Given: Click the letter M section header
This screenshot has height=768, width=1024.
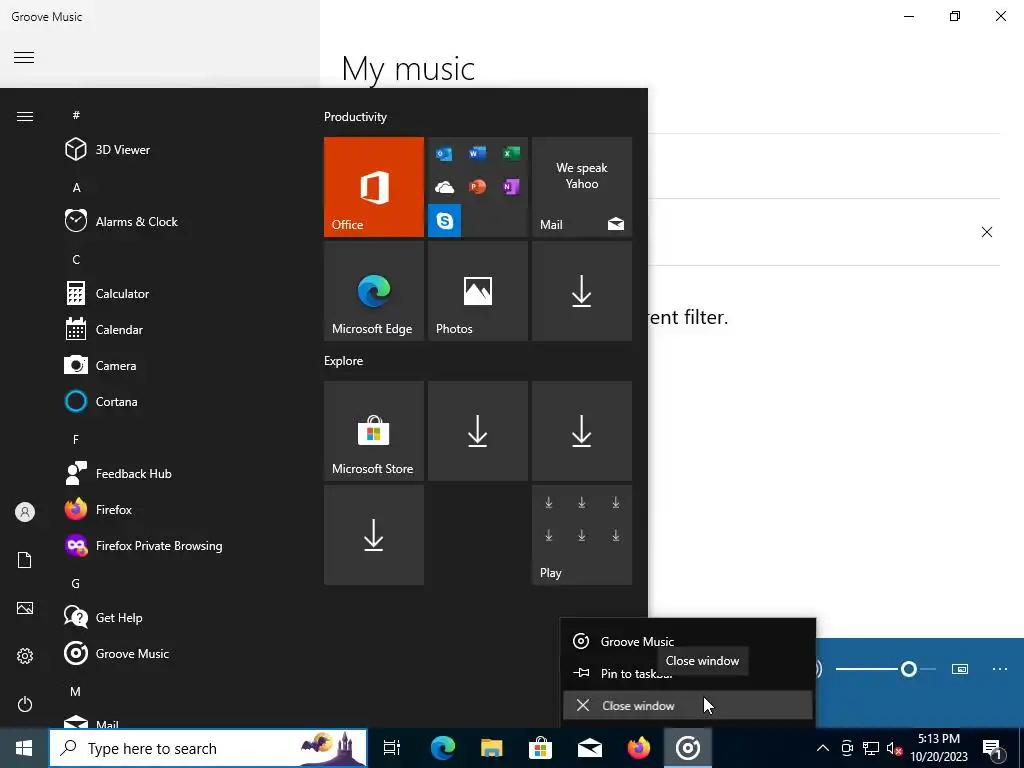Looking at the screenshot, I should 76,691.
